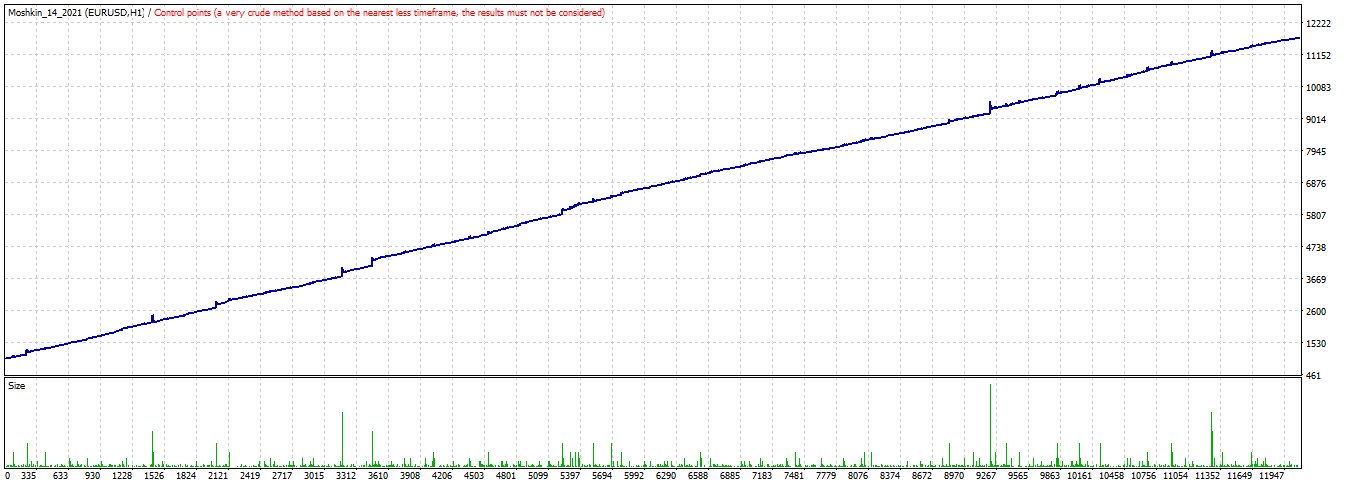Click the 'Size' panel label

pyautogui.click(x=17, y=385)
